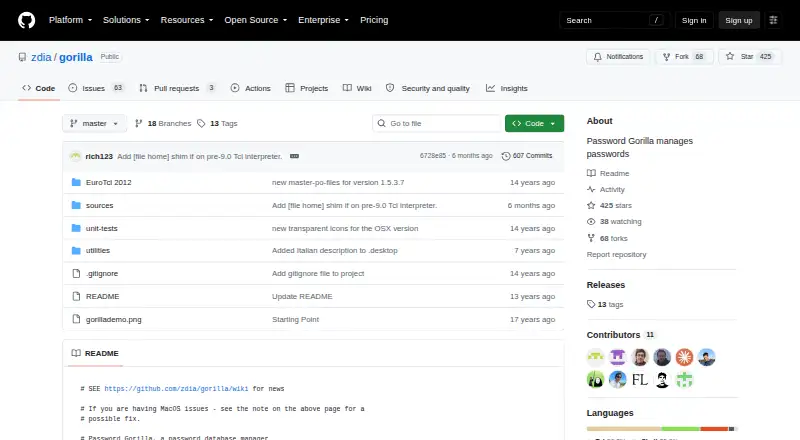Screen dimensions: 800x440
Task: Open the Platform menu
Action: click(x=70, y=20)
